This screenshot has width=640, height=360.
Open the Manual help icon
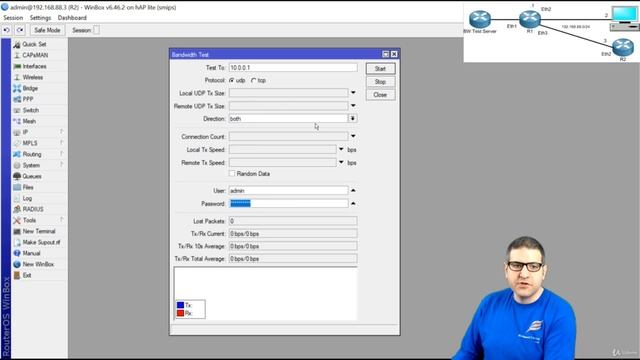[17, 253]
